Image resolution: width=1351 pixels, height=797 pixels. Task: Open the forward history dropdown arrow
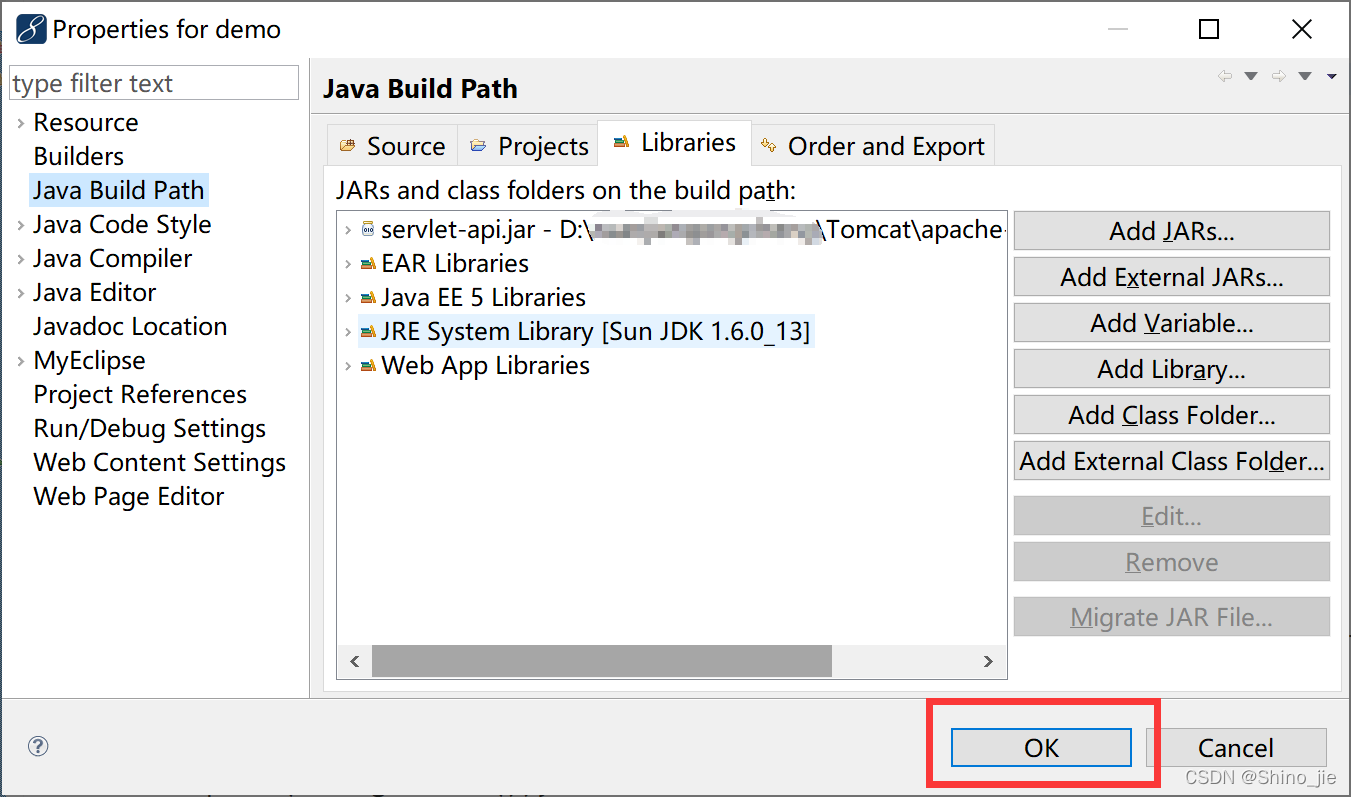(x=1305, y=76)
